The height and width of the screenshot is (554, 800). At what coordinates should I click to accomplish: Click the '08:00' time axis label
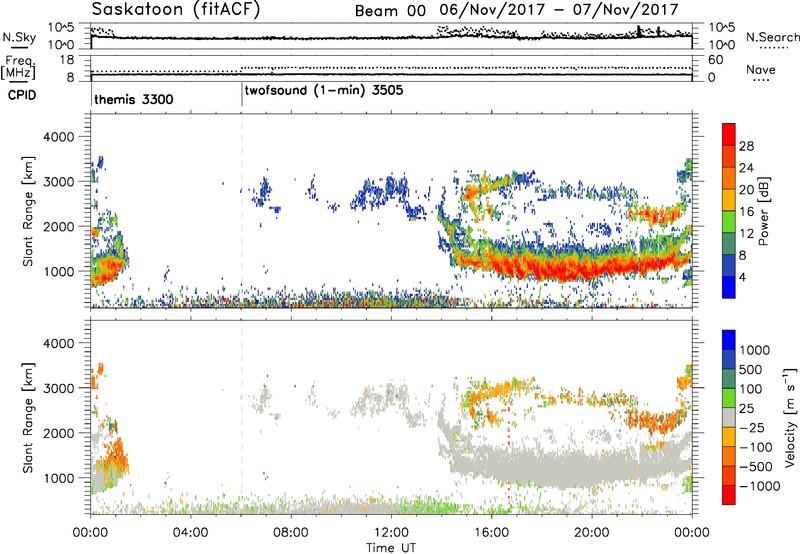point(290,533)
